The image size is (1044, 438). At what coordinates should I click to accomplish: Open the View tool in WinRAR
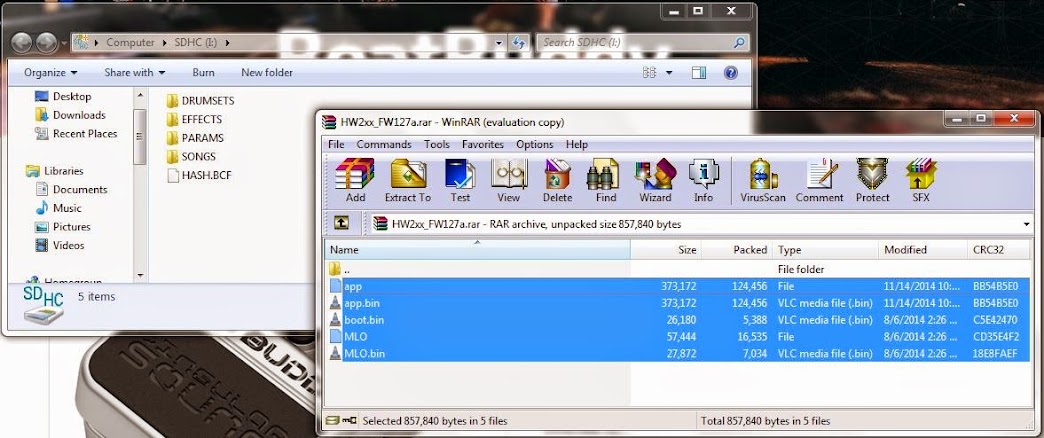[x=509, y=180]
